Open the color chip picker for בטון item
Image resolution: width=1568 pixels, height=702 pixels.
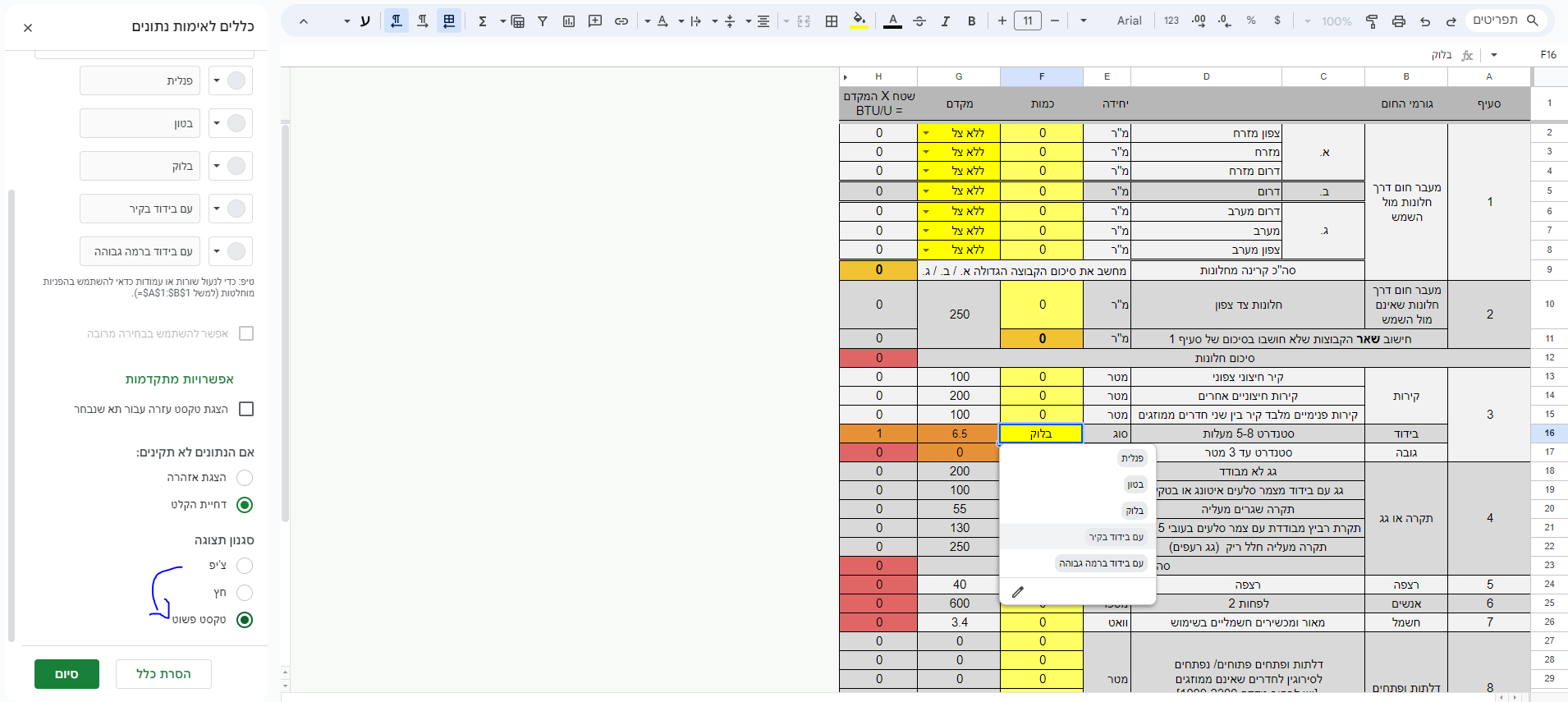[x=230, y=123]
